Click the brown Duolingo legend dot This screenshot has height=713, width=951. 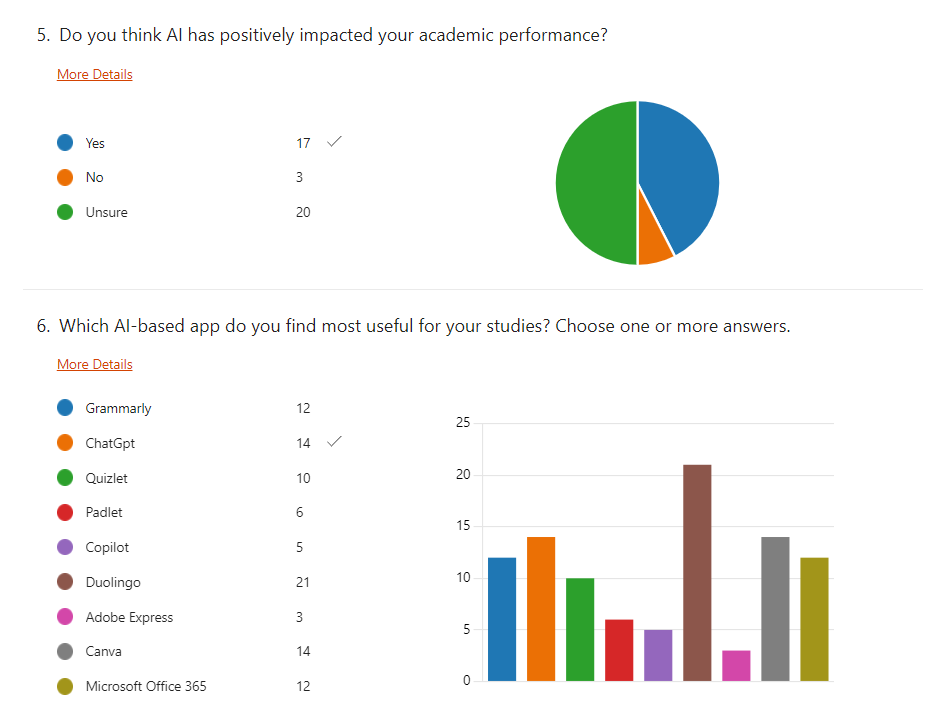tap(65, 582)
